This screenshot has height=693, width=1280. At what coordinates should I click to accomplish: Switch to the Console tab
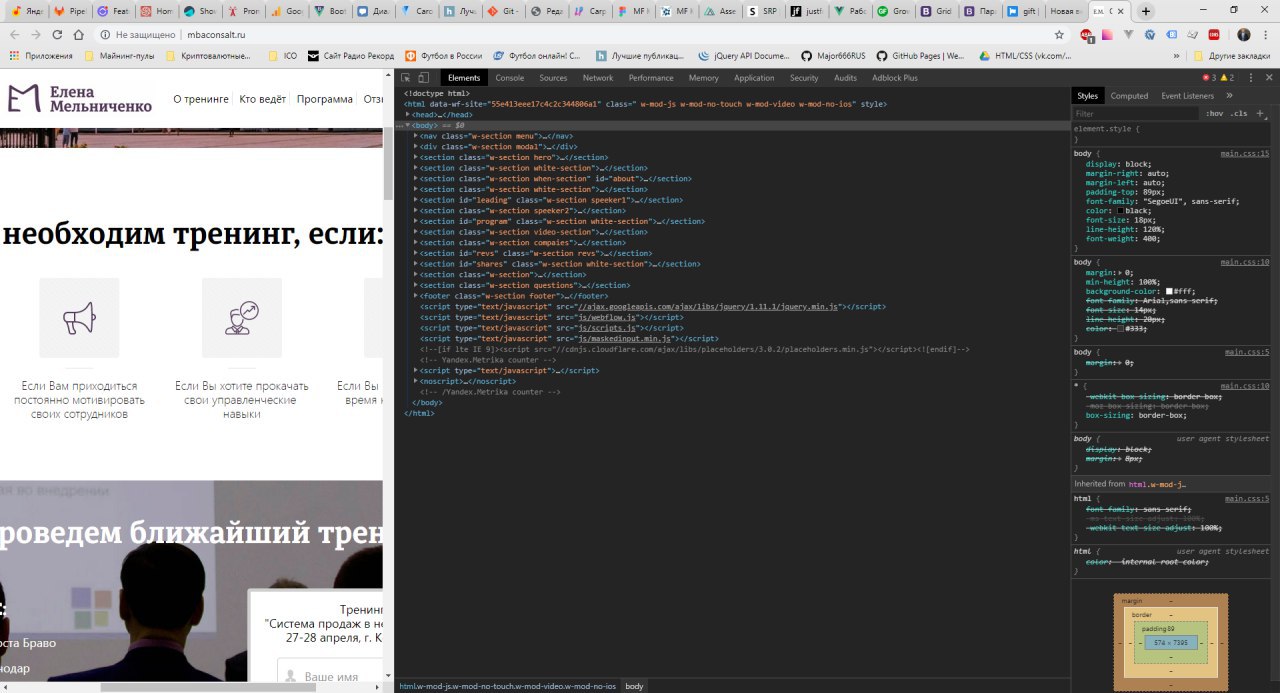510,78
